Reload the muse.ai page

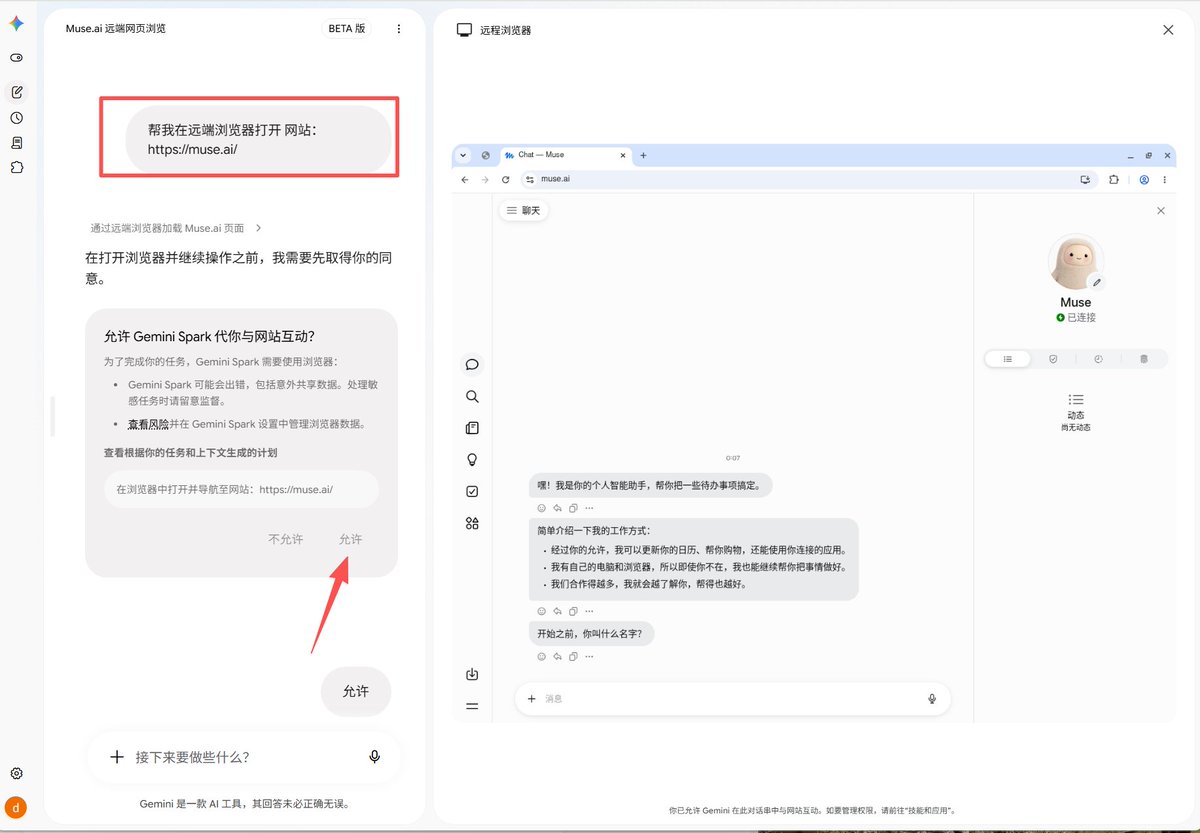(505, 179)
